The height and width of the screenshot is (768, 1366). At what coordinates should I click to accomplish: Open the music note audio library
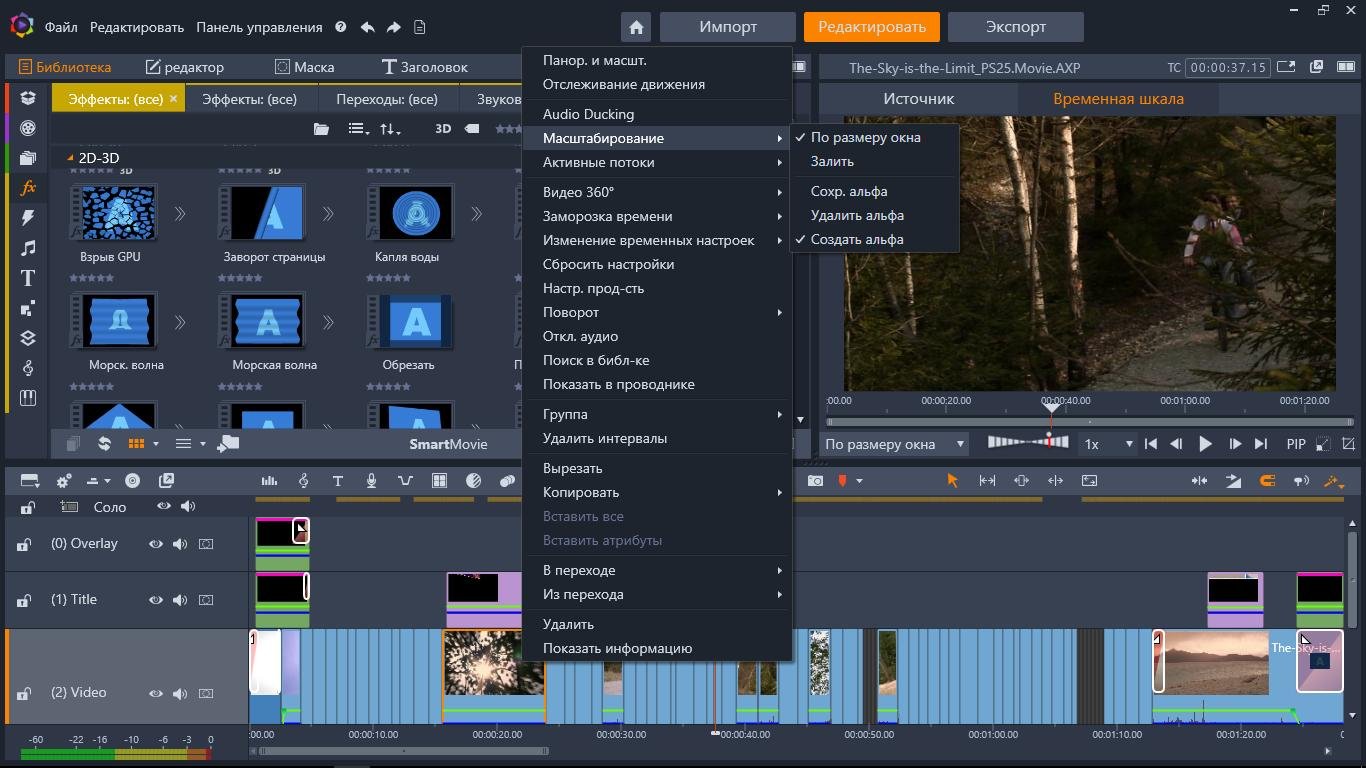28,248
